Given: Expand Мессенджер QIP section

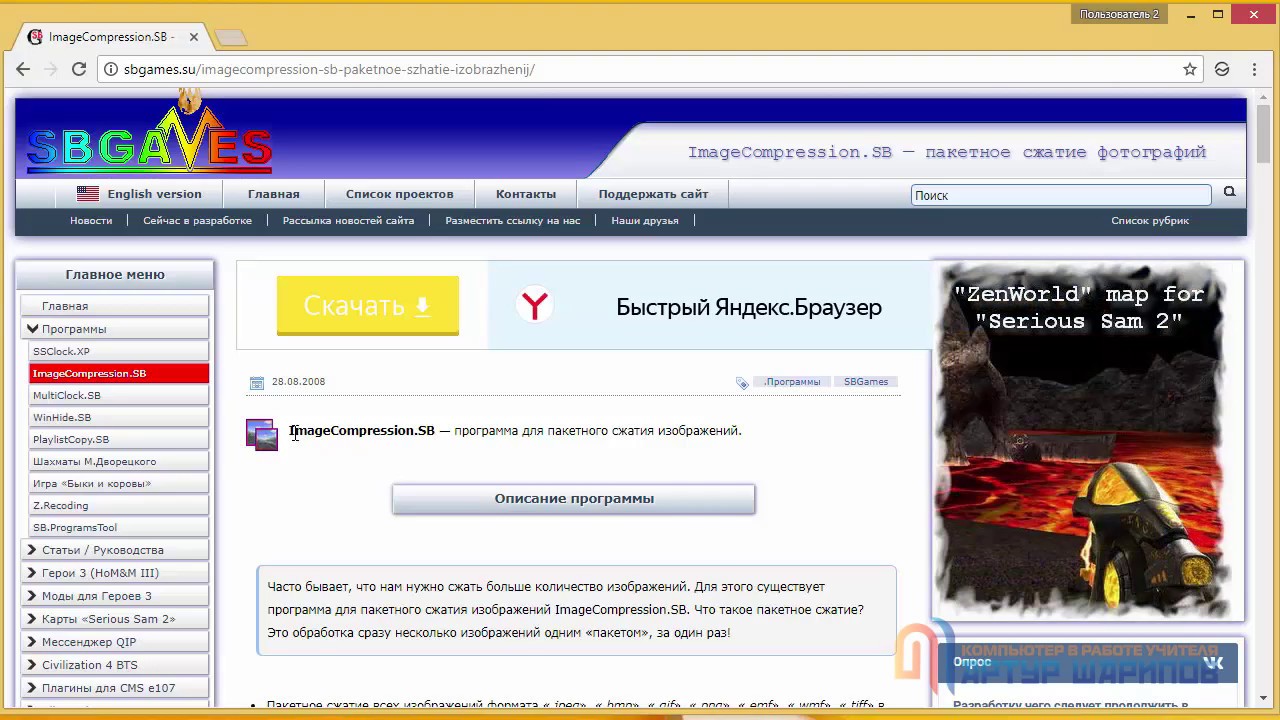Looking at the screenshot, I should point(114,642).
